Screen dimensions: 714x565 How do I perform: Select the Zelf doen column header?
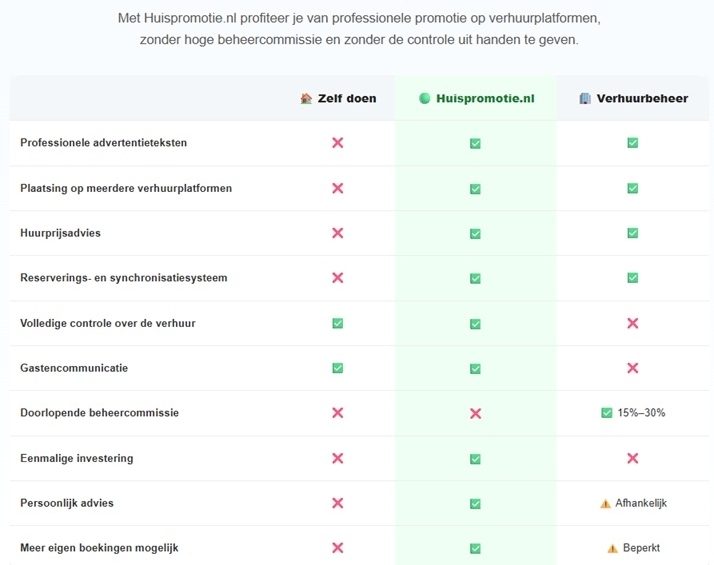pyautogui.click(x=338, y=98)
